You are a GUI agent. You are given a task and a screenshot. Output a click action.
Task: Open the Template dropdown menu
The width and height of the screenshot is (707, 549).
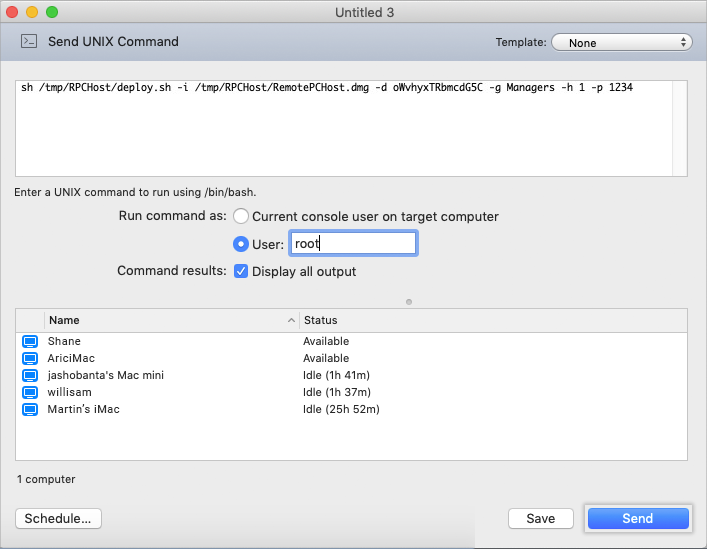[x=621, y=43]
